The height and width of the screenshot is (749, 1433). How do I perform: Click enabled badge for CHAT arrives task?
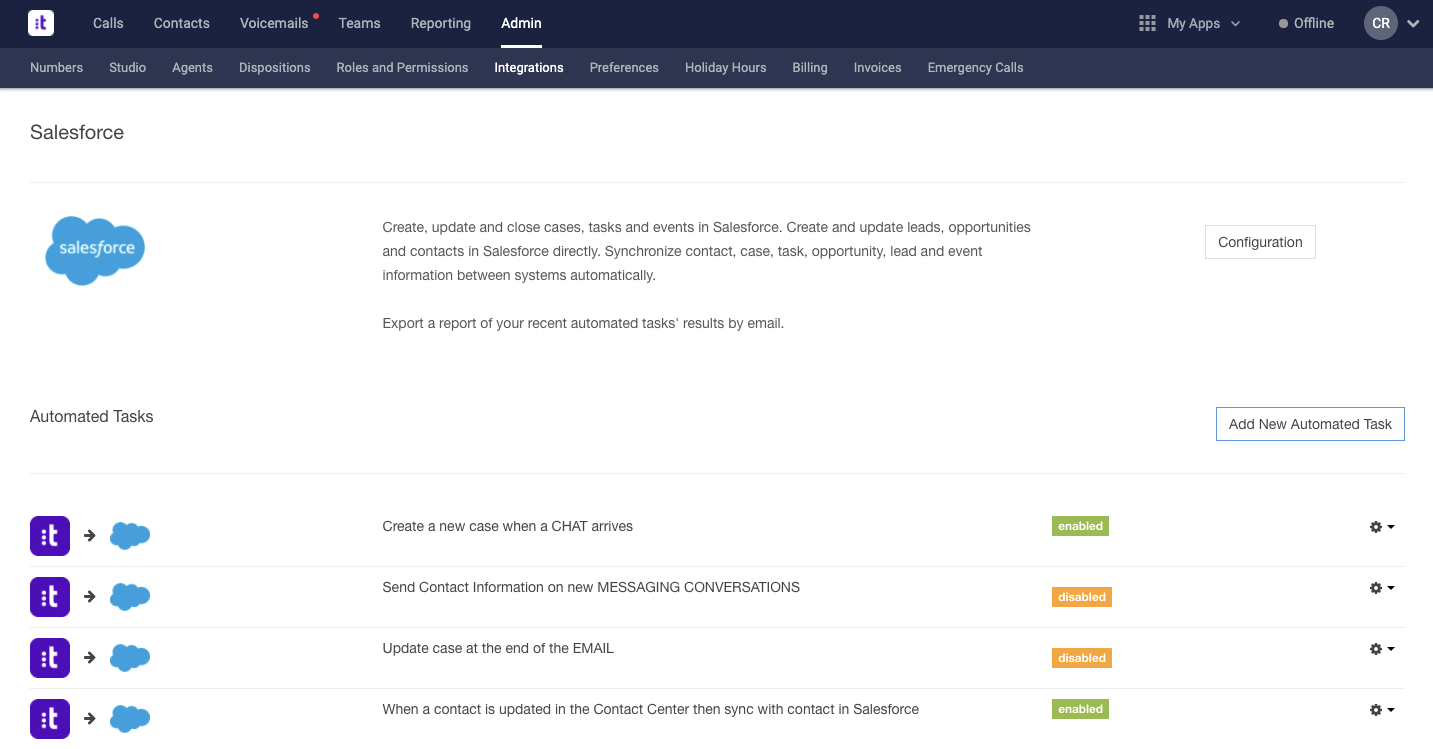coord(1080,526)
